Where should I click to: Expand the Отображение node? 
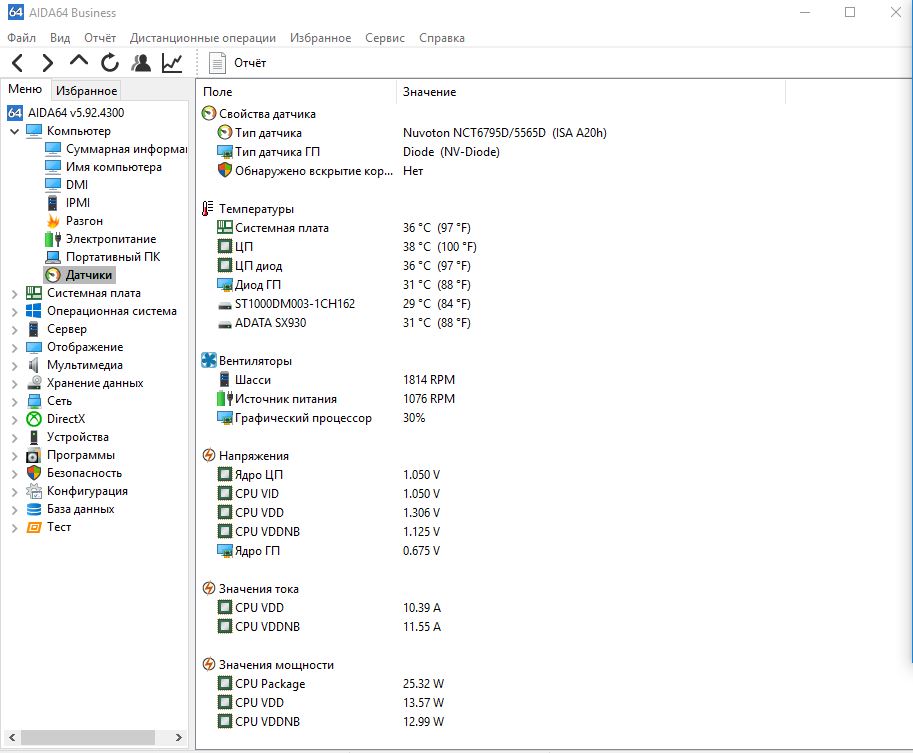pos(15,348)
